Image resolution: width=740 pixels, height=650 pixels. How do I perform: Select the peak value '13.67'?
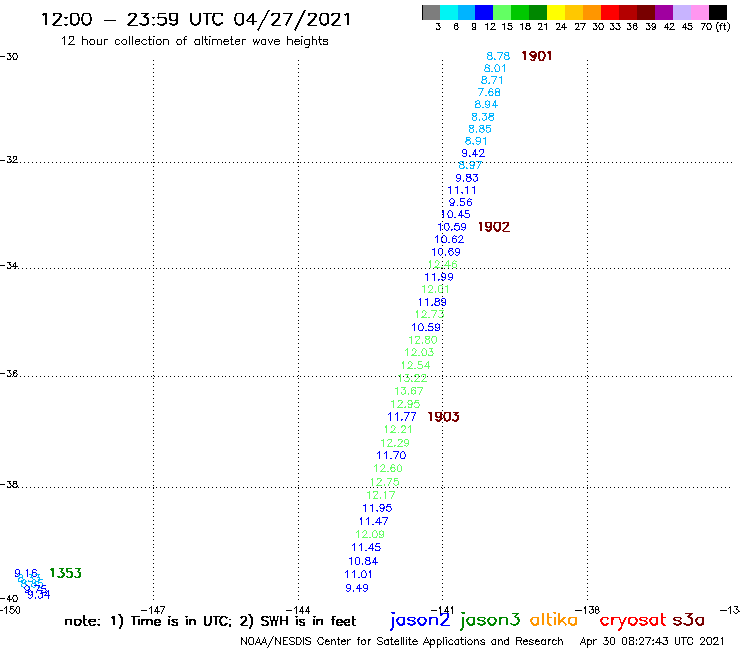point(409,391)
